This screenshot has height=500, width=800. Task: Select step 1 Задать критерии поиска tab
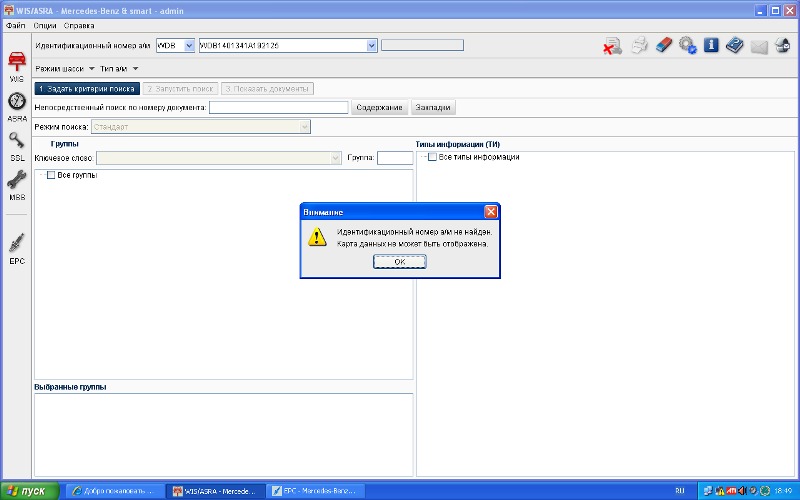click(x=87, y=89)
